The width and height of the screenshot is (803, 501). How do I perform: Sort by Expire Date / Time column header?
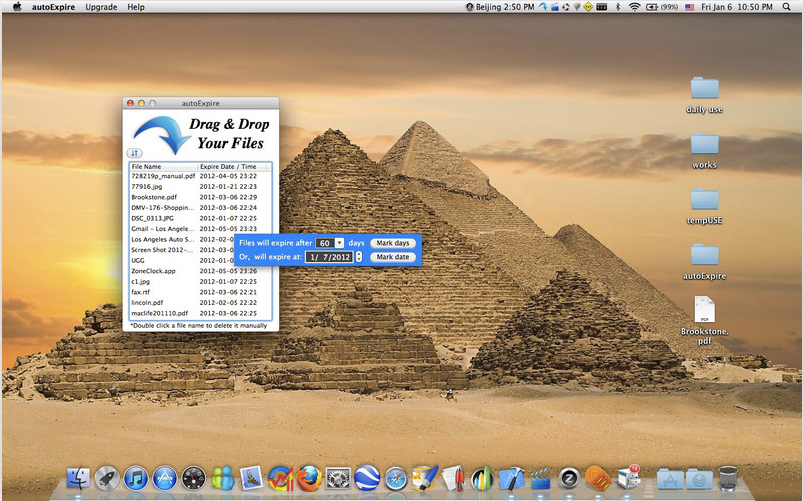pos(233,166)
